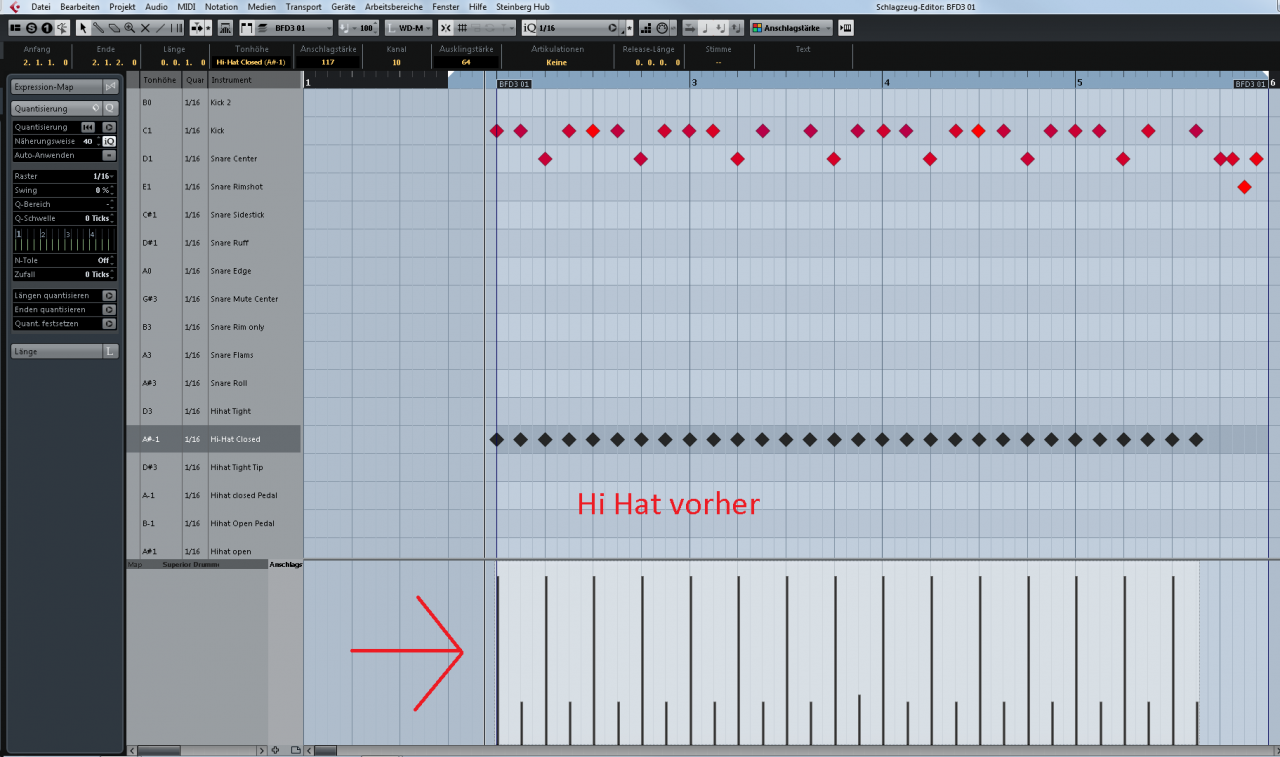Click the Kanal value 10 in info line
The image size is (1280, 757).
(396, 62)
